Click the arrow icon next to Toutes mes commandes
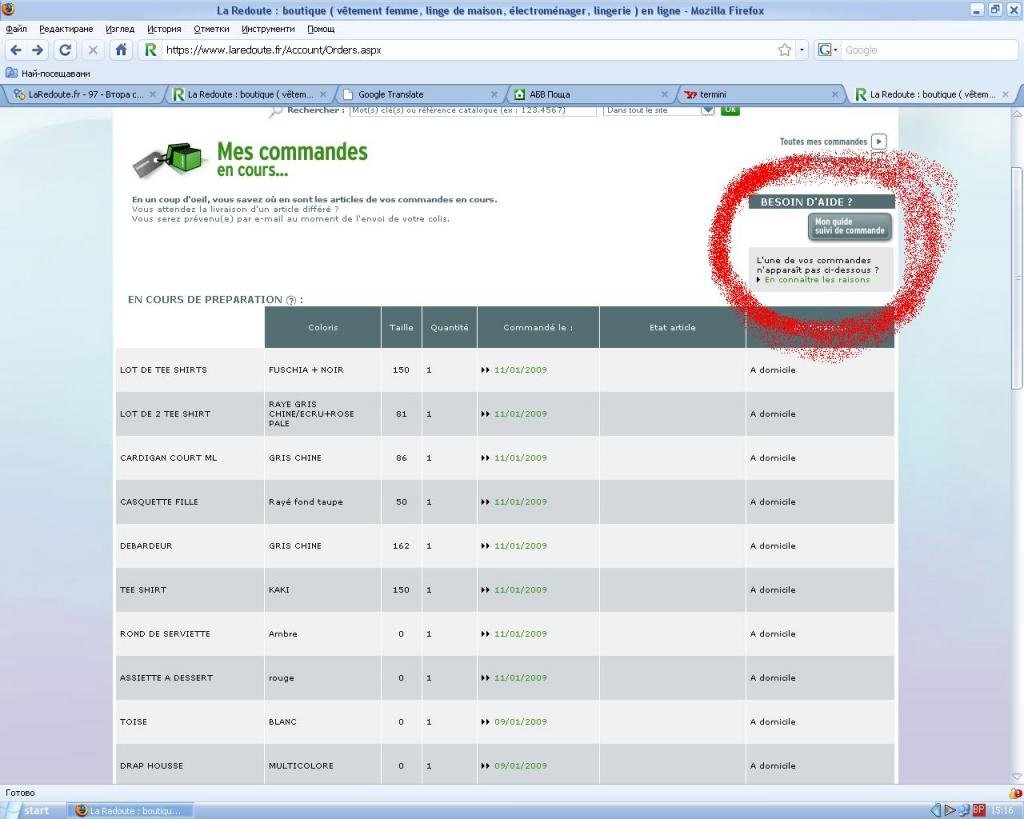 pos(878,142)
